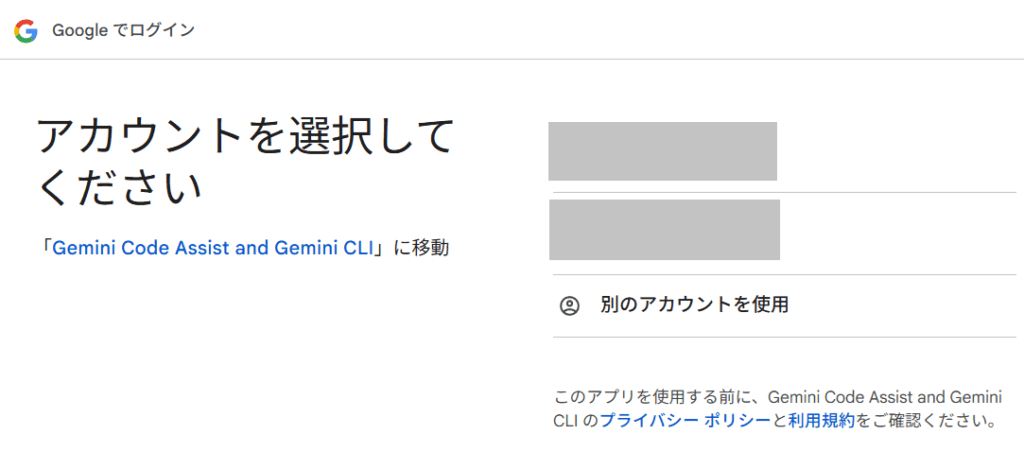This screenshot has height=452, width=1024.
Task: Click the person icon beside 別のアカウントを使用
Action: pos(570,306)
